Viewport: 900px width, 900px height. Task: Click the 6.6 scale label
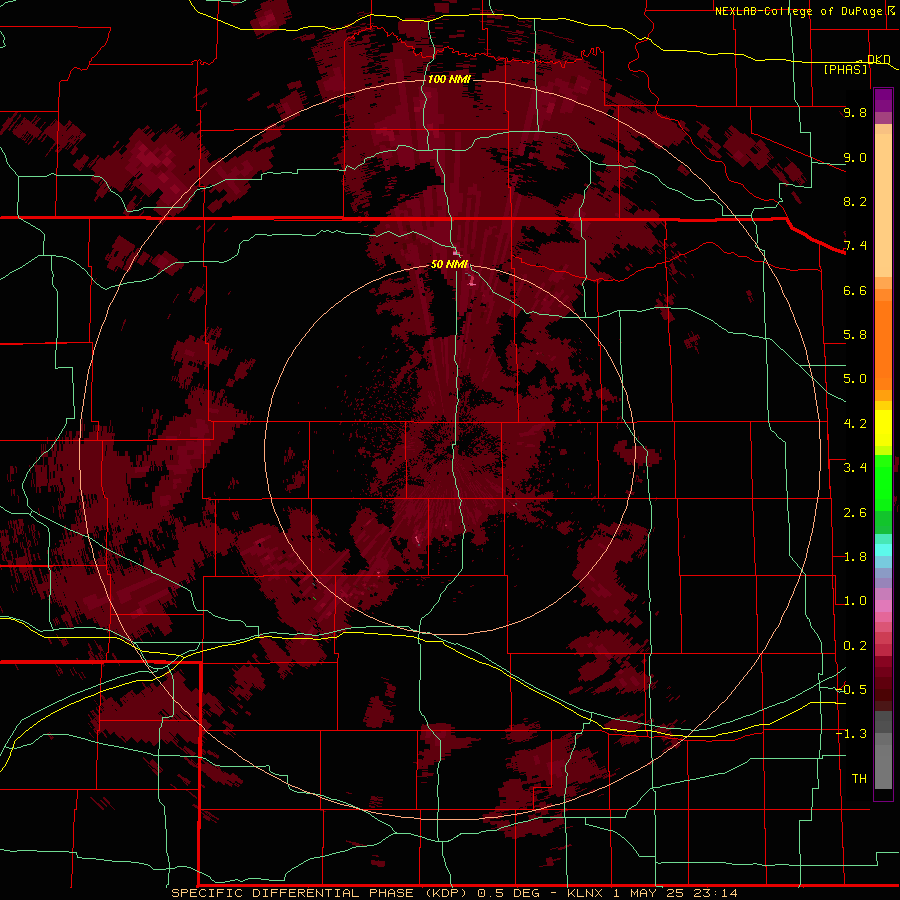pyautogui.click(x=855, y=290)
